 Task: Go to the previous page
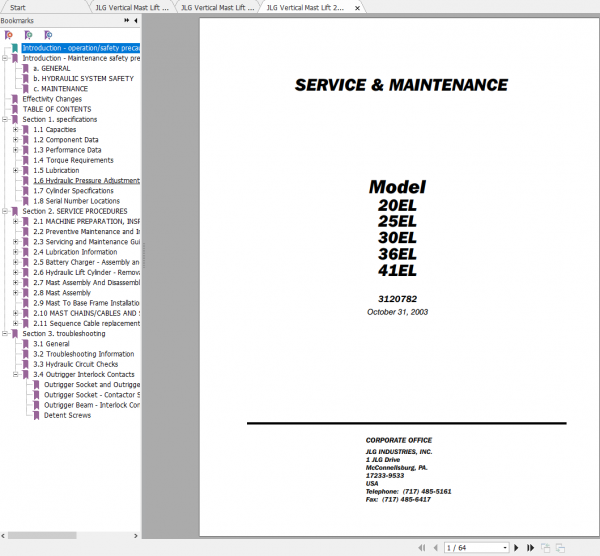(435, 548)
